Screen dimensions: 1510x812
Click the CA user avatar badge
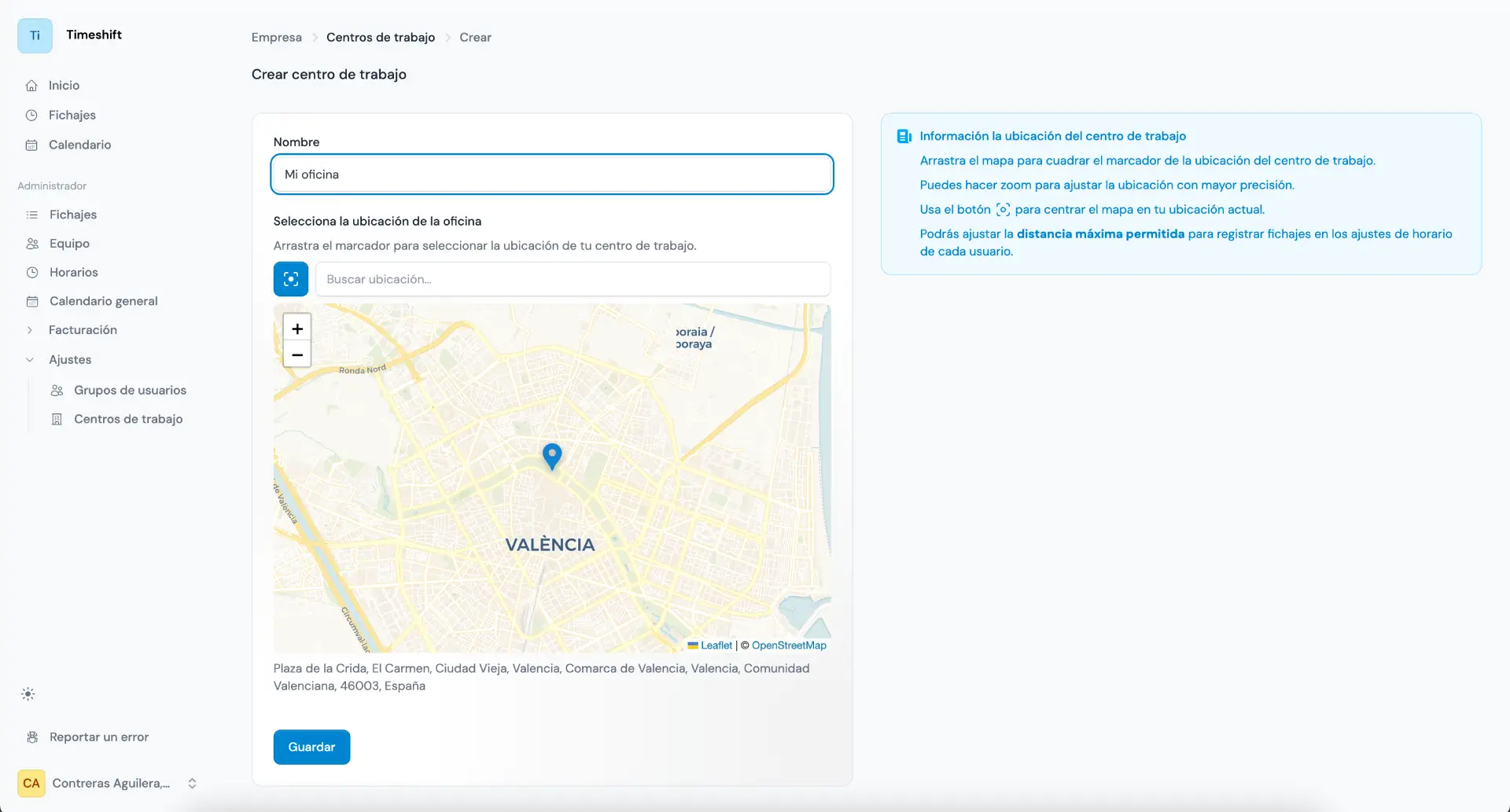click(x=31, y=783)
